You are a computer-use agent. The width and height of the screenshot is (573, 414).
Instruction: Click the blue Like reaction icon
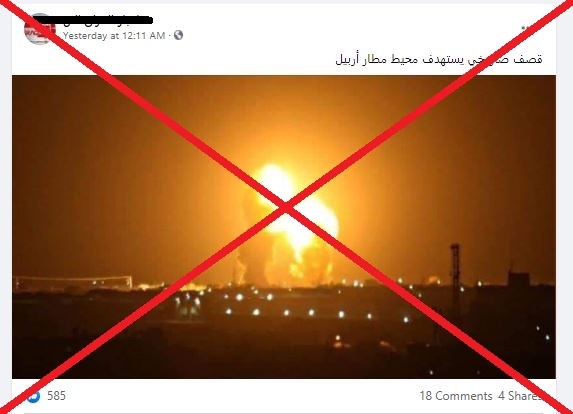(x=33, y=396)
